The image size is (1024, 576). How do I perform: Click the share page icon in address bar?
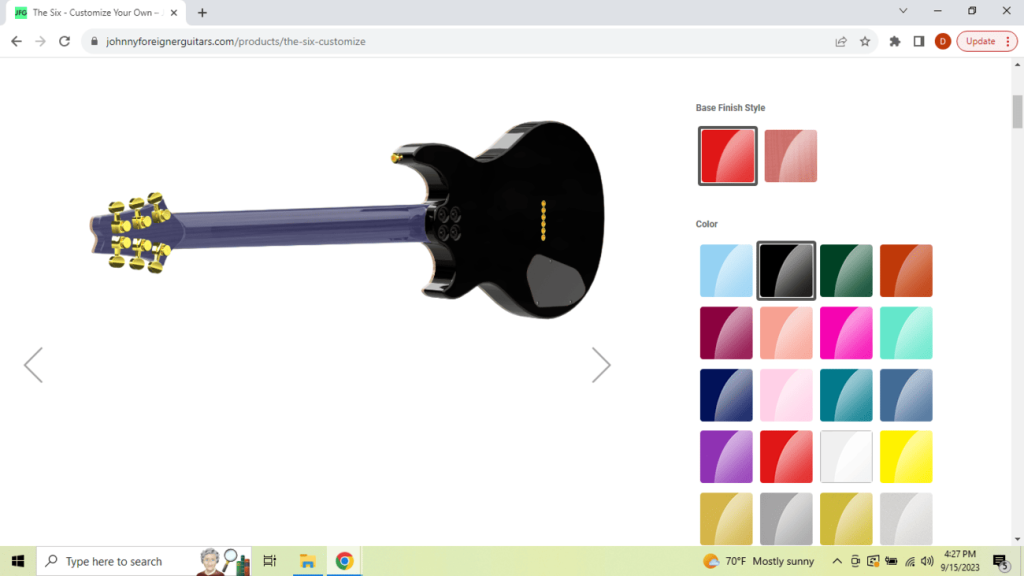point(841,41)
